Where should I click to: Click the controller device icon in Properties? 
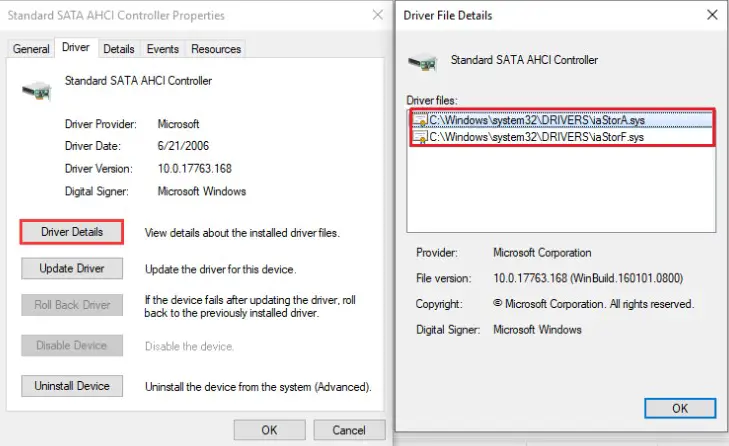(x=37, y=90)
